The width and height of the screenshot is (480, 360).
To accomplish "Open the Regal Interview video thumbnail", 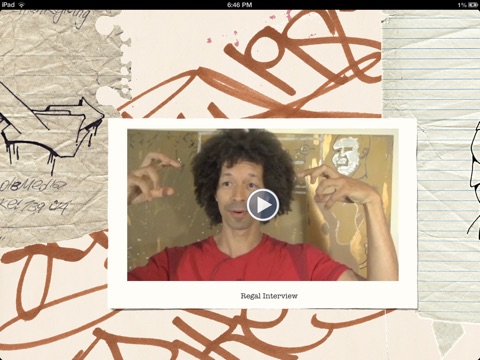I will tap(263, 205).
